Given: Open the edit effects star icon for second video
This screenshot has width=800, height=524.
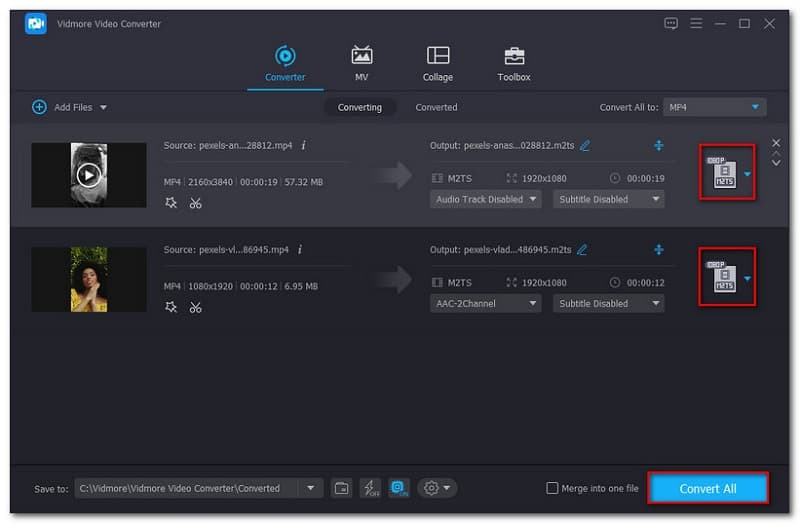Looking at the screenshot, I should click(x=171, y=307).
